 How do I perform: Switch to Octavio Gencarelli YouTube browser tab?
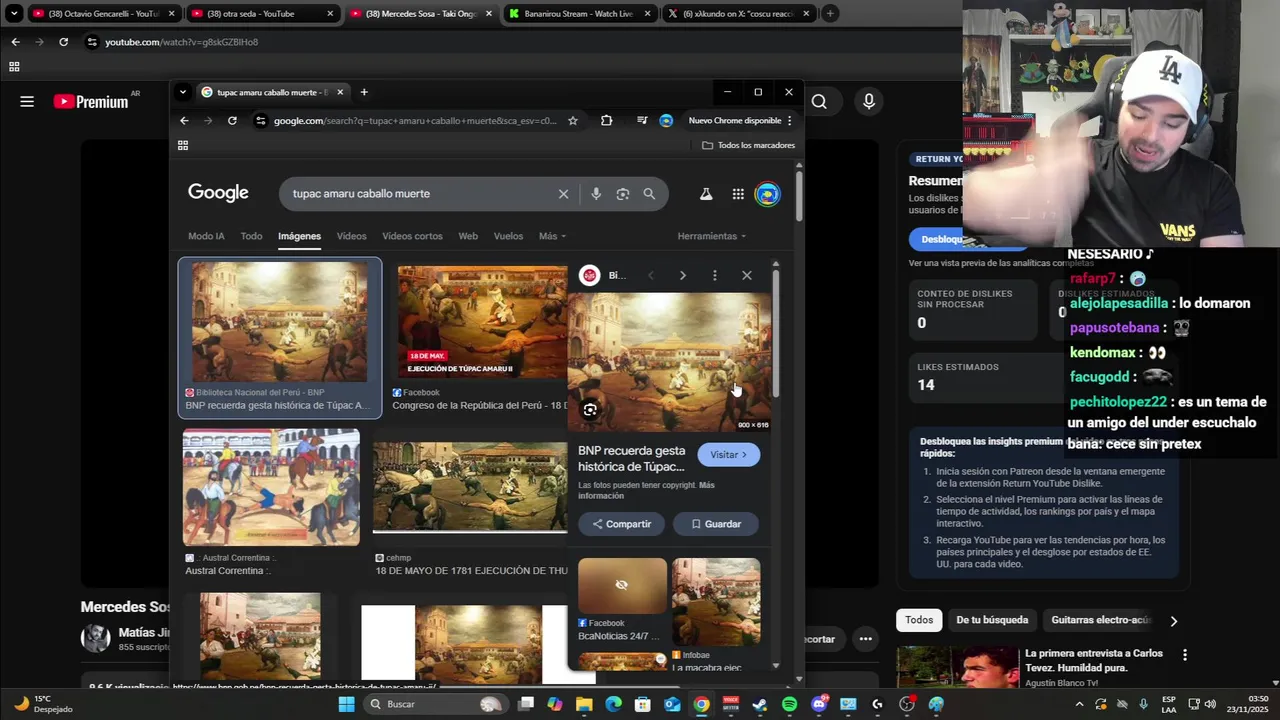tap(104, 14)
